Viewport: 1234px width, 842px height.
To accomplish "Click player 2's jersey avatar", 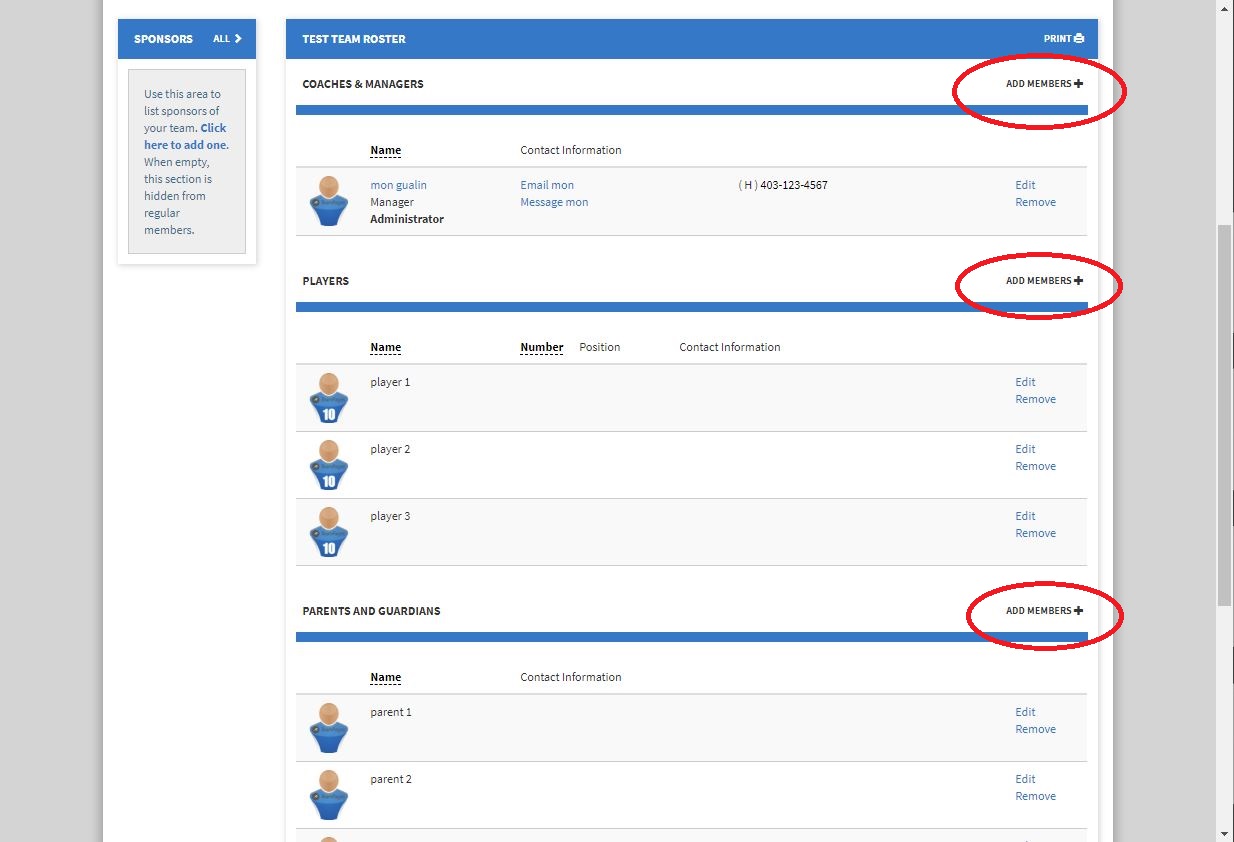I will click(x=329, y=465).
